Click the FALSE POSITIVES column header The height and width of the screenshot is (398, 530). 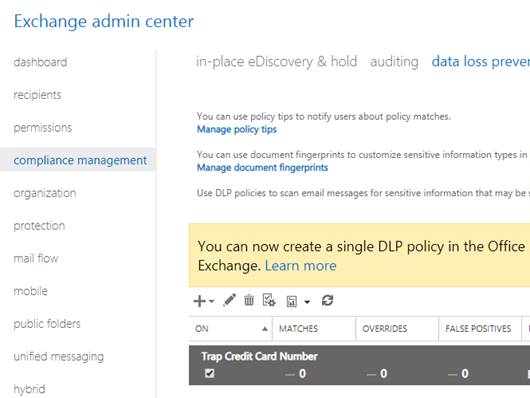(480, 329)
